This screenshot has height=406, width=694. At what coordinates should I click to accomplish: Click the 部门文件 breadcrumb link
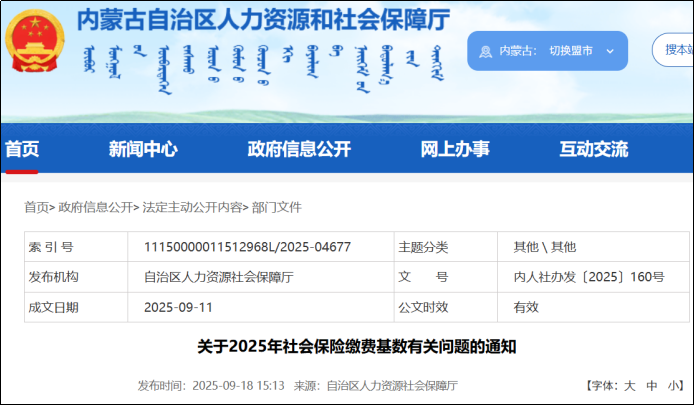pyautogui.click(x=277, y=207)
